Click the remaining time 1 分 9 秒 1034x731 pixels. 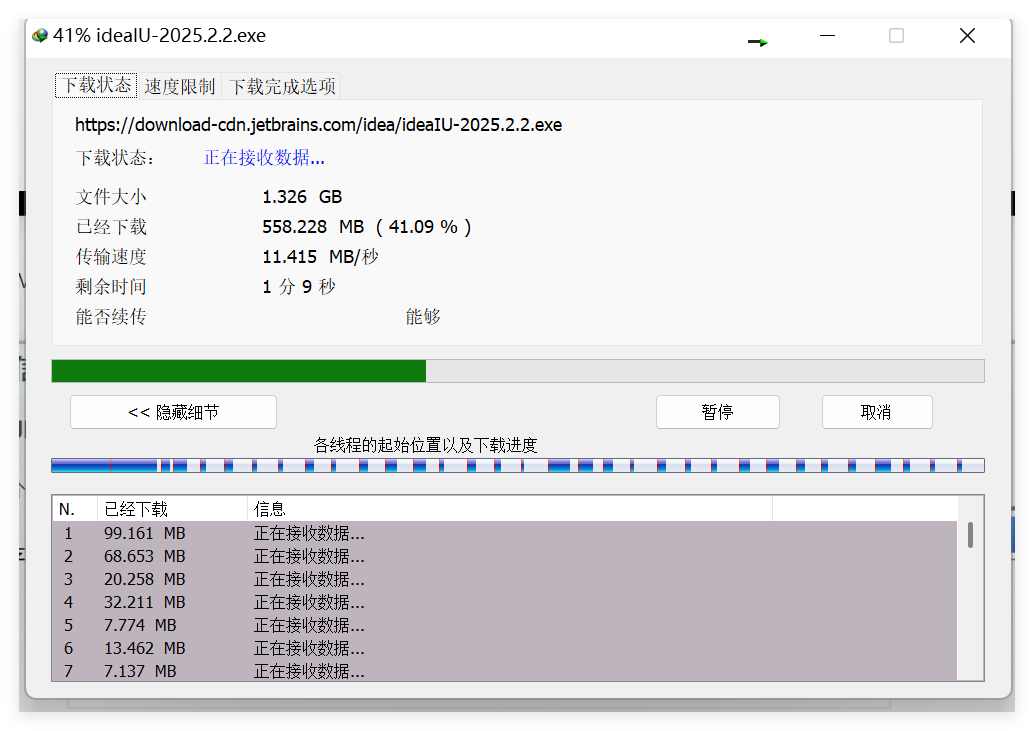299,286
